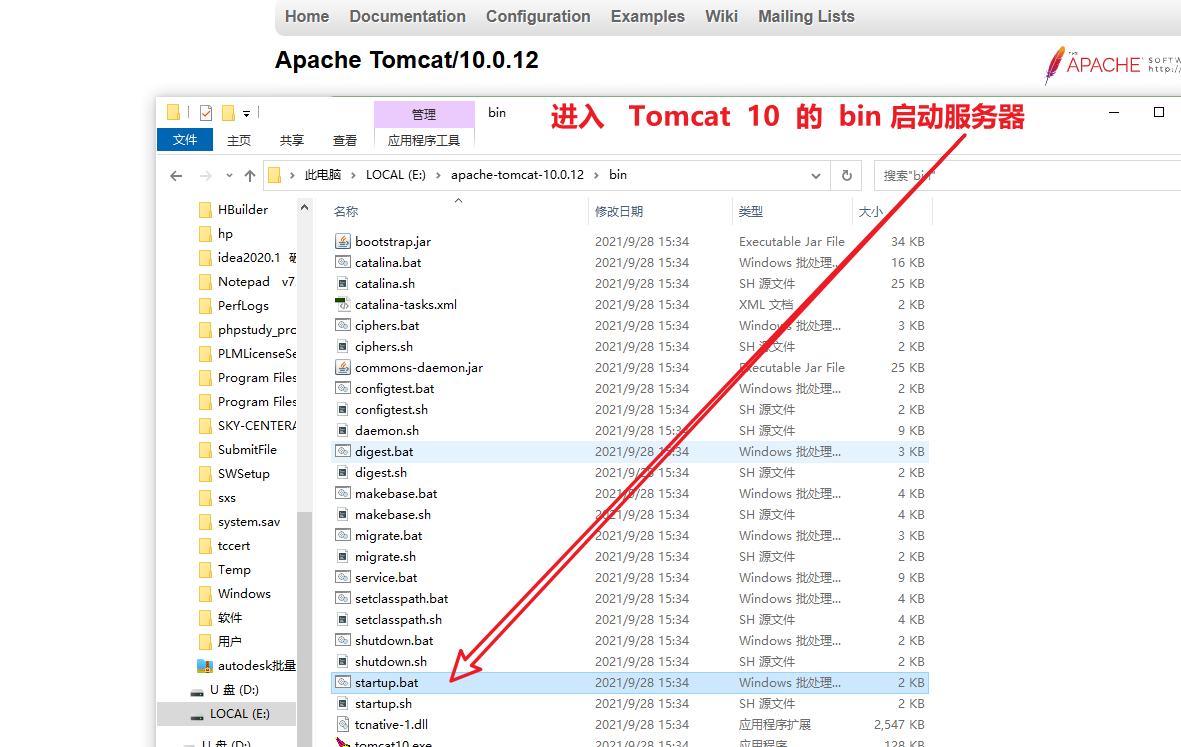Viewport: 1181px width, 747px height.
Task: Open the 应用程序工具 ribbon tab
Action: tap(423, 140)
